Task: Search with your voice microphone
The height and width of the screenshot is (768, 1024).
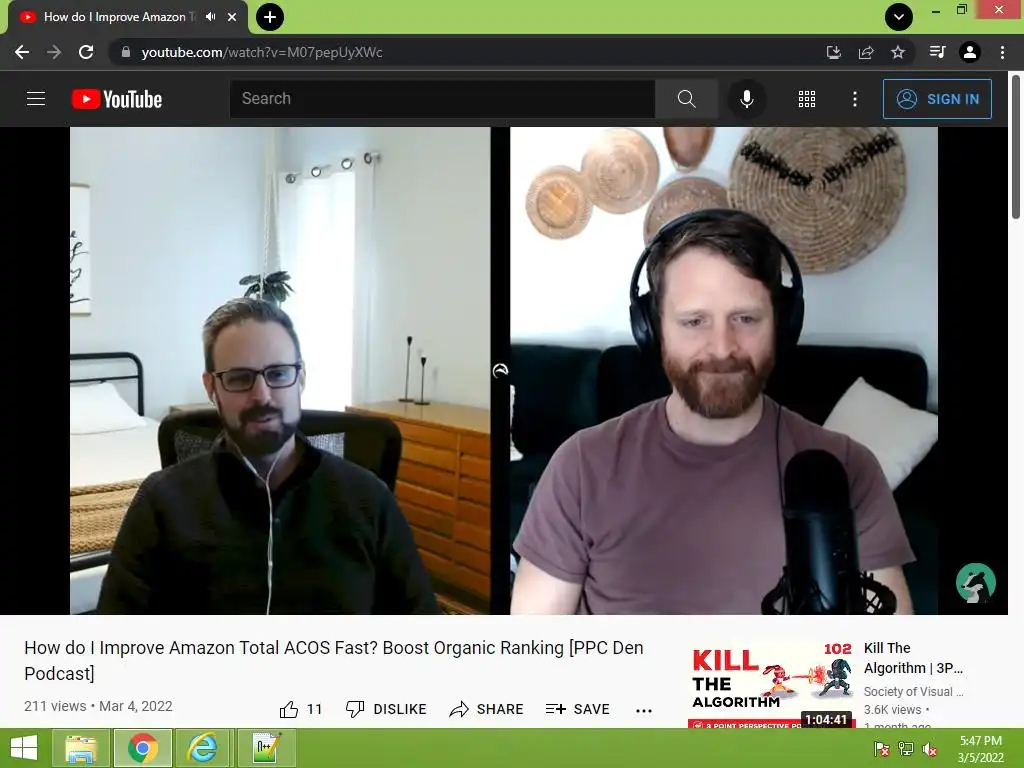Action: point(746,99)
